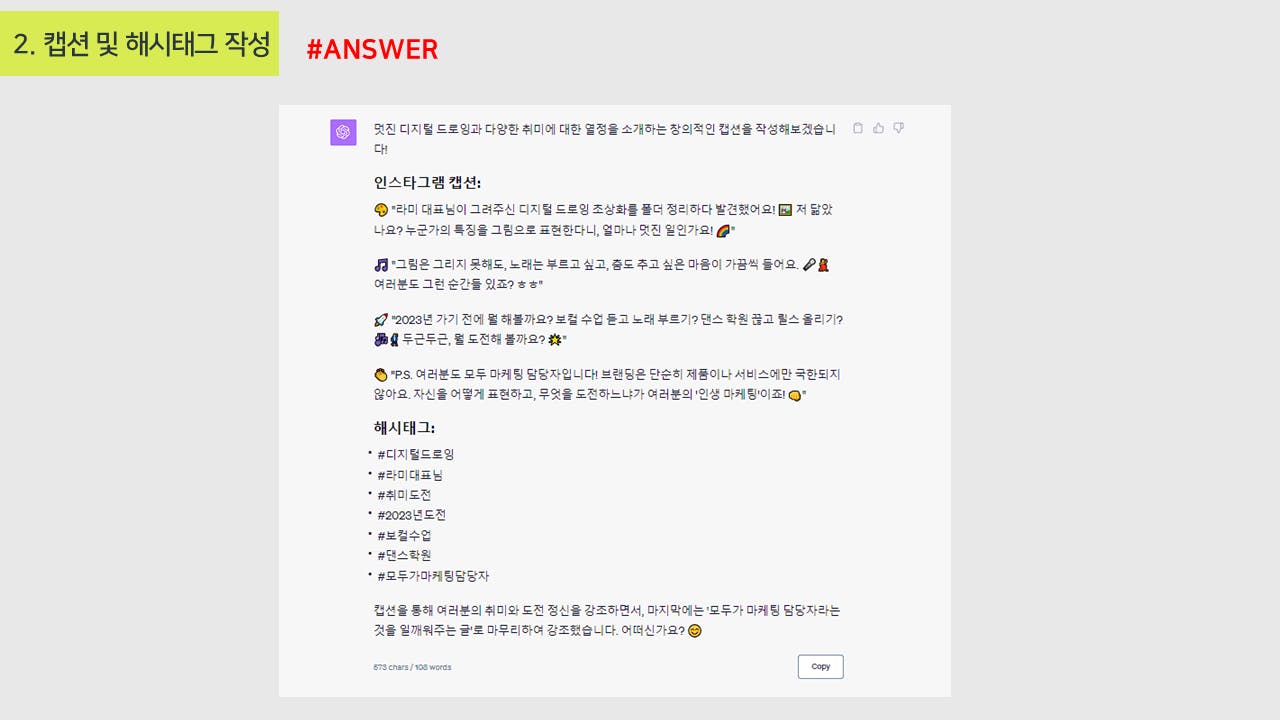
Task: Select the #보컬수업 hashtag
Action: [404, 535]
